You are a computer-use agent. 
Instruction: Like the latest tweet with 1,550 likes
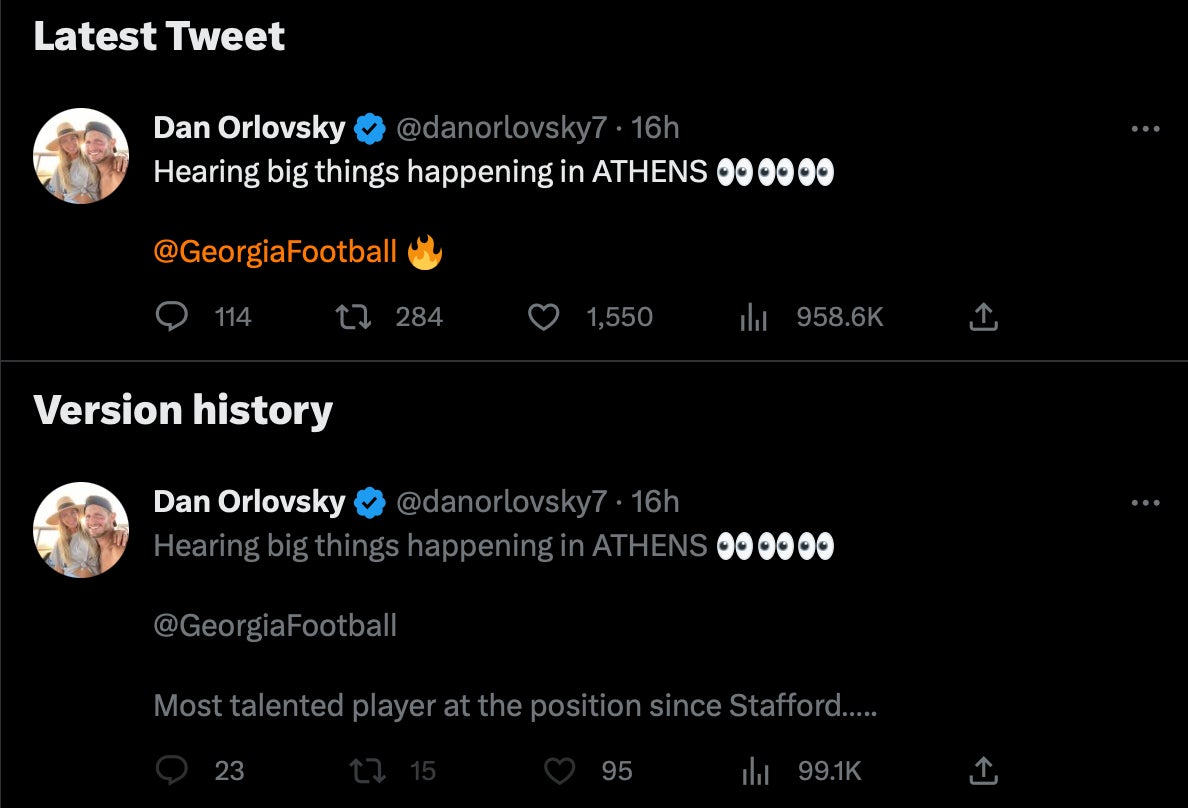[x=543, y=317]
